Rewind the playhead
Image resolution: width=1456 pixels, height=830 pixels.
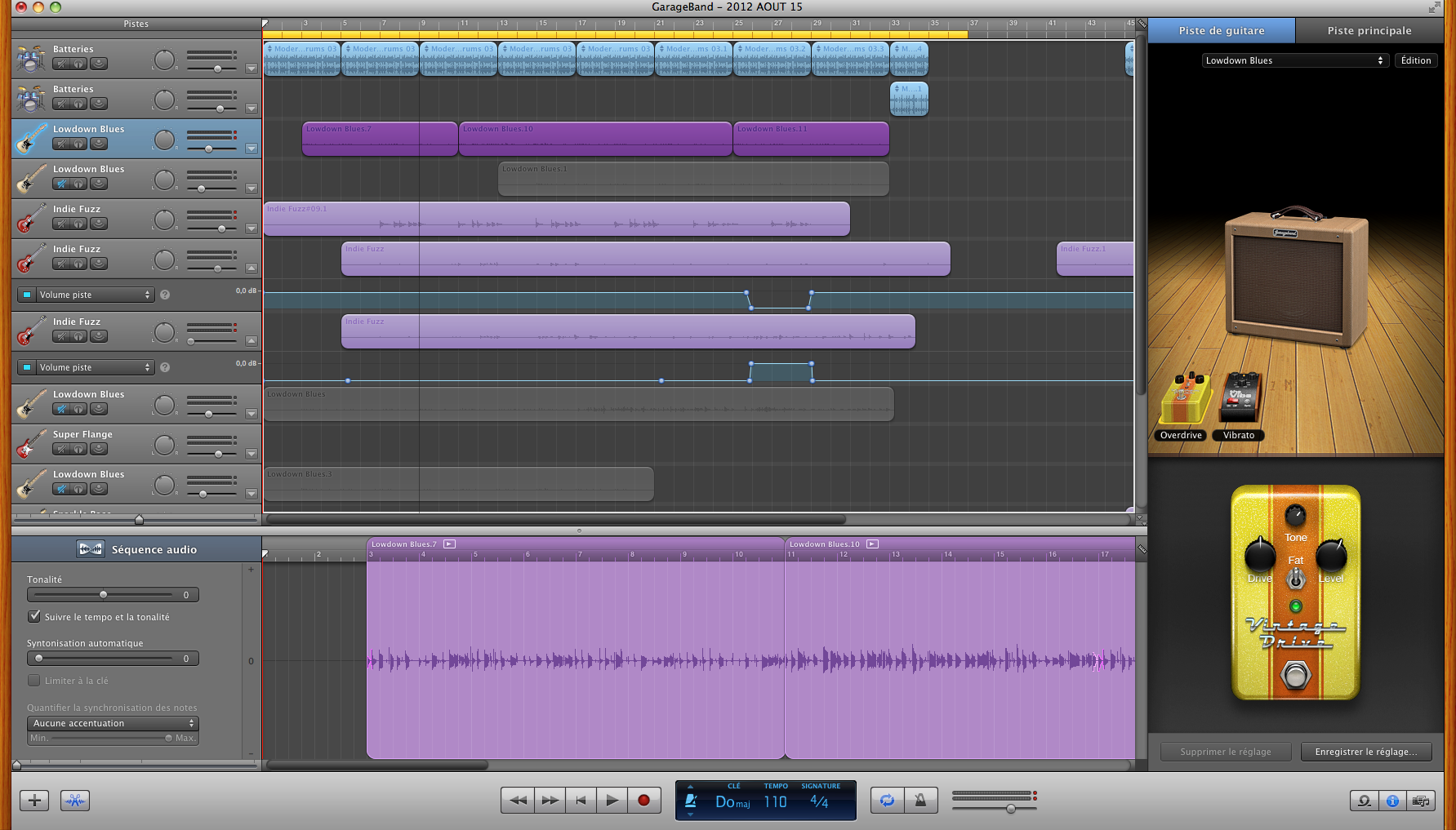click(518, 801)
